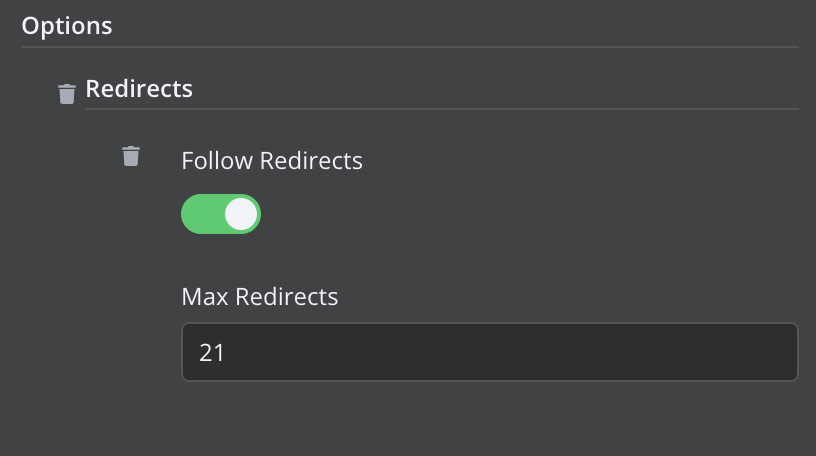This screenshot has width=816, height=456.
Task: Focus the Max Redirects input field
Action: pyautogui.click(x=489, y=352)
